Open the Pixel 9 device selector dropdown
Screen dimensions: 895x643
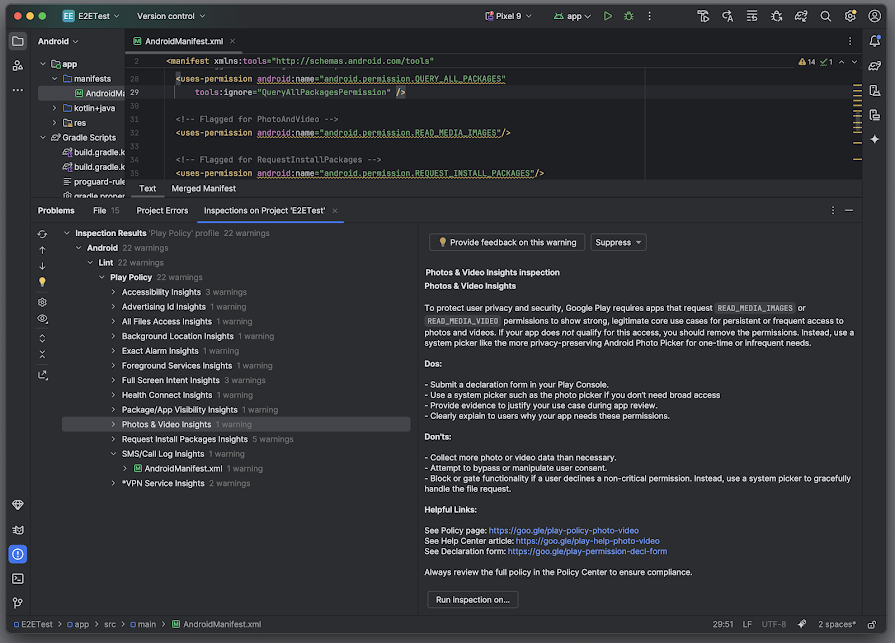508,16
